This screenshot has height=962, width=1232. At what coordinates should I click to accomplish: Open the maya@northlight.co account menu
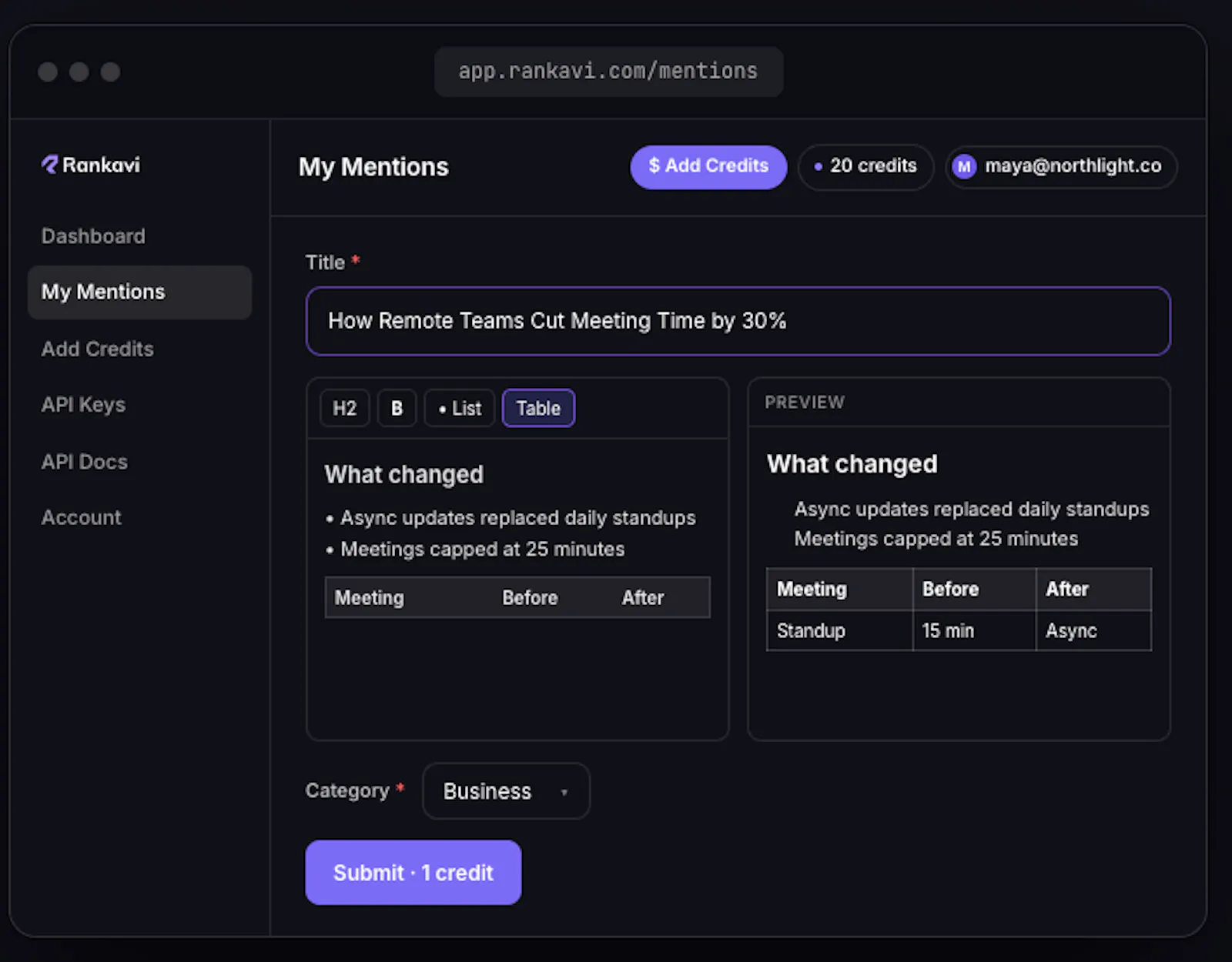[x=1060, y=166]
